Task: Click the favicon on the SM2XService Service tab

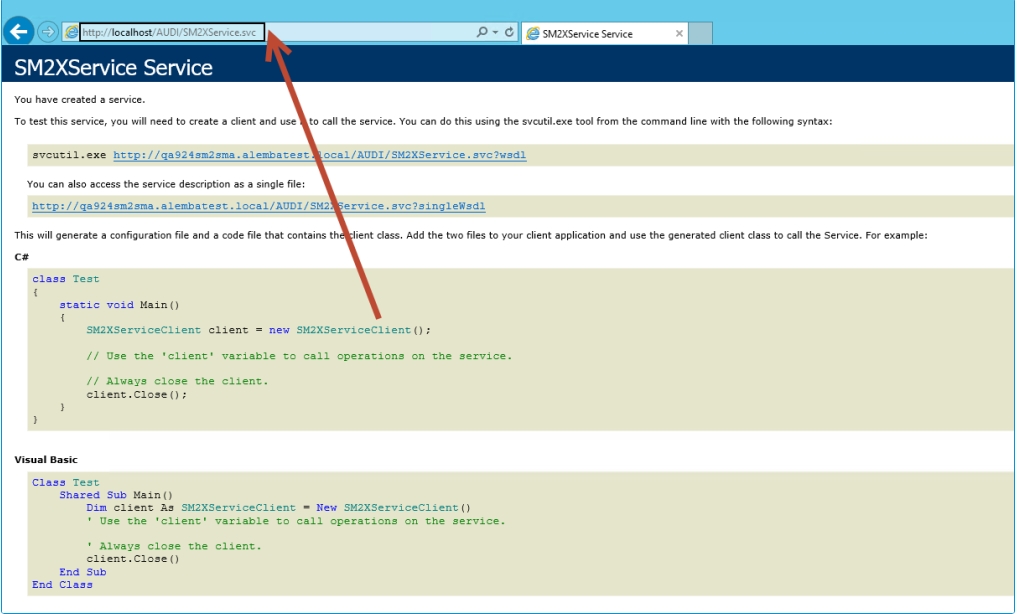Action: [532, 33]
